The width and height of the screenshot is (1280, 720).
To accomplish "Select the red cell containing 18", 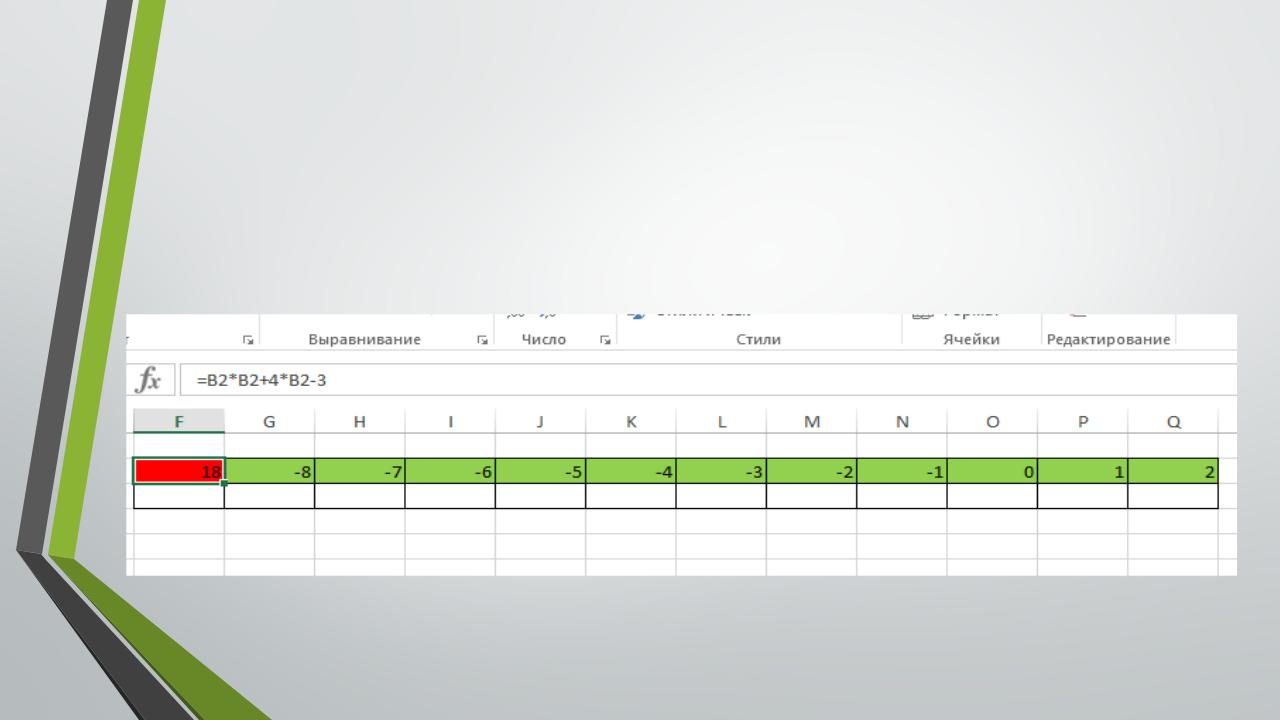I will (x=179, y=471).
